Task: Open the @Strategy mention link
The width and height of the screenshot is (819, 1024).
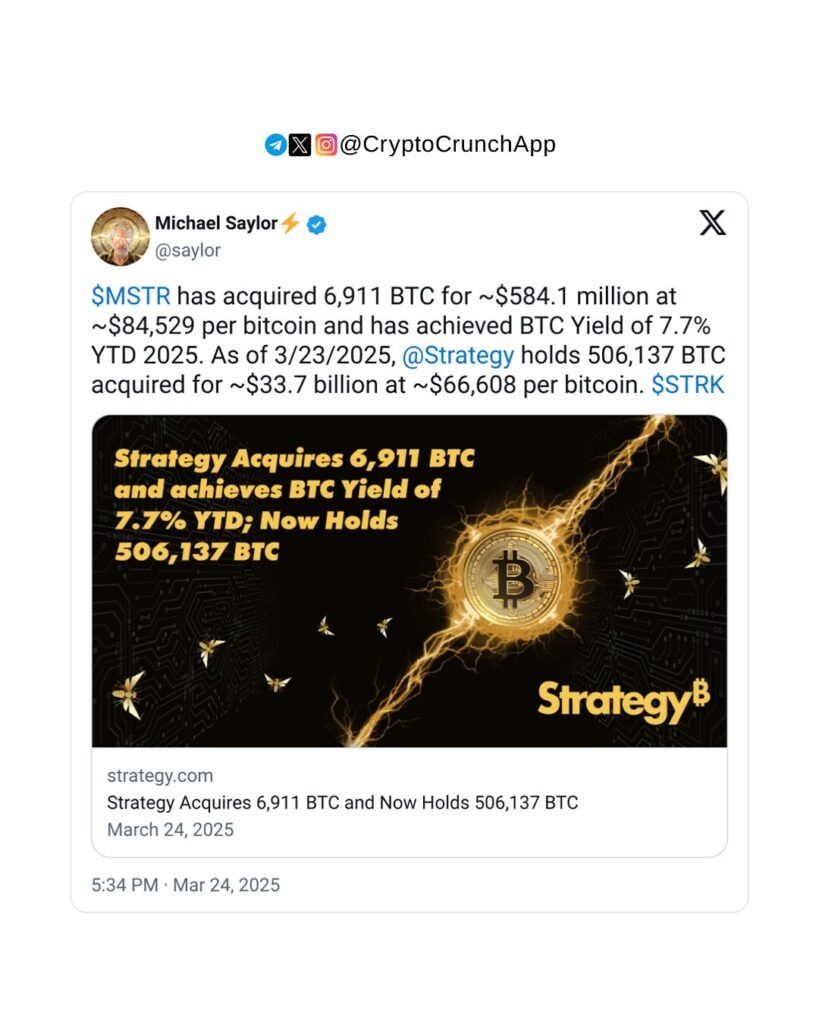Action: [x=457, y=354]
